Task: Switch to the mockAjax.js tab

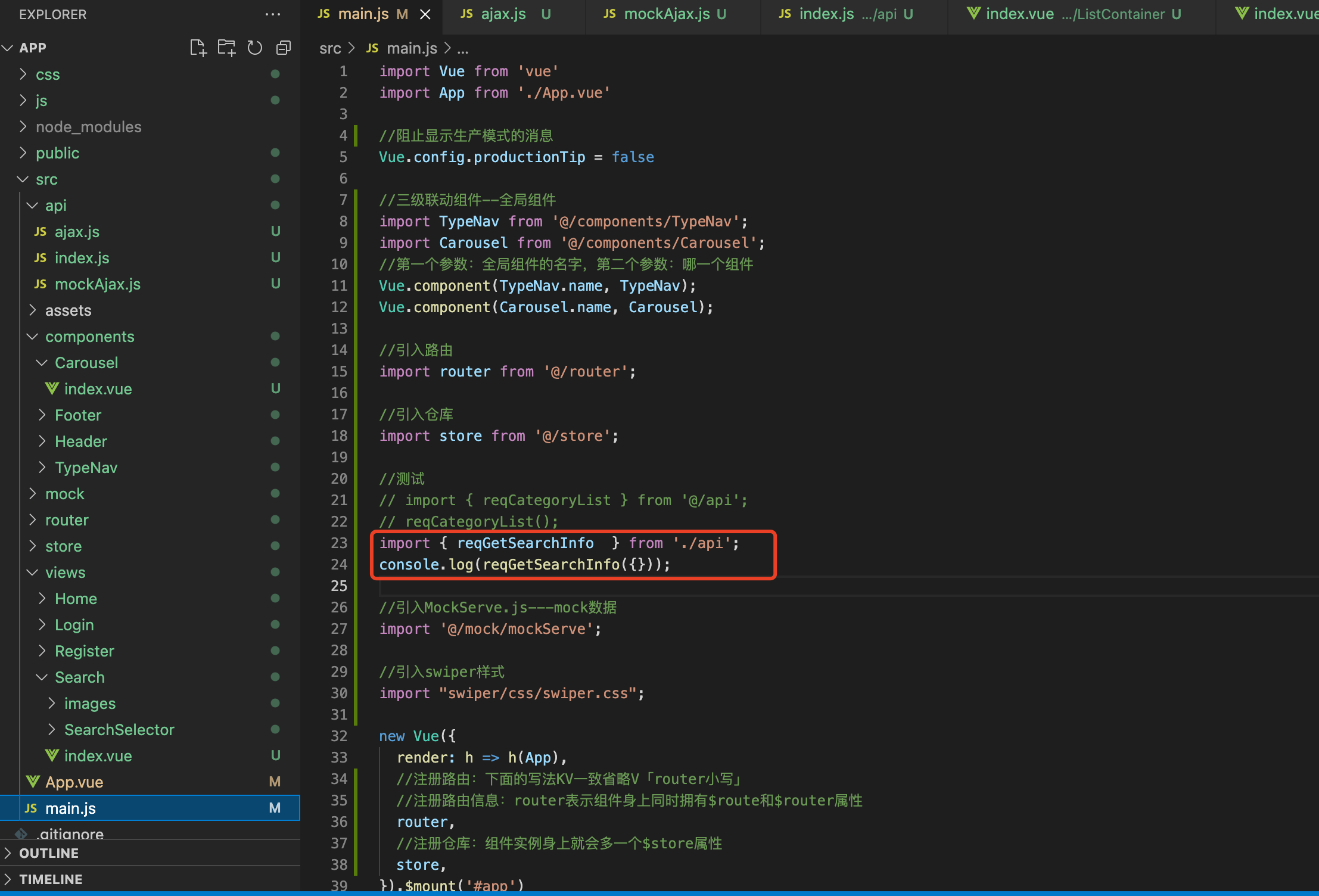Action: coord(666,14)
